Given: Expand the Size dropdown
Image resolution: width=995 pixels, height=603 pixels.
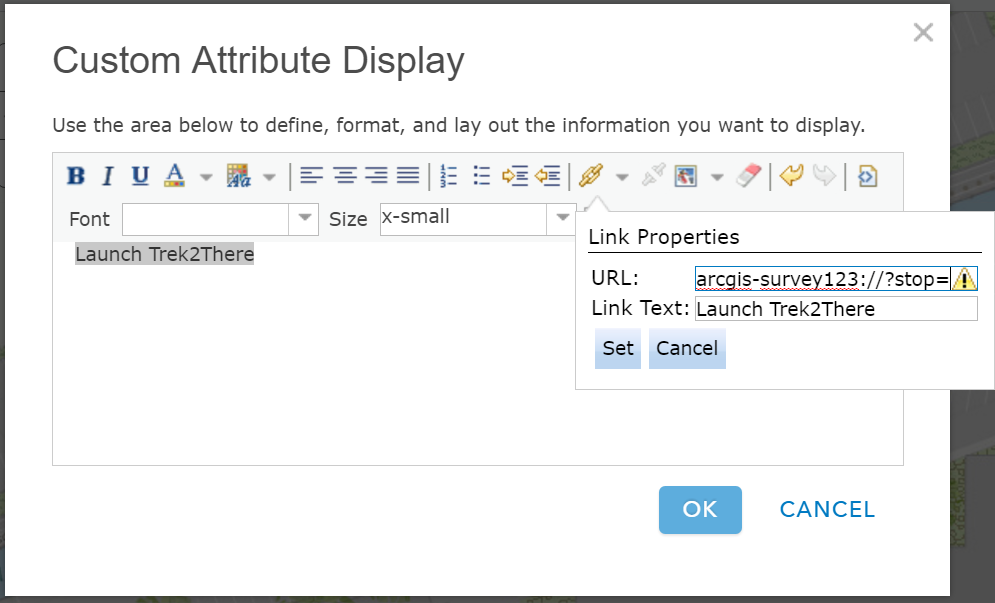Looking at the screenshot, I should 561,219.
